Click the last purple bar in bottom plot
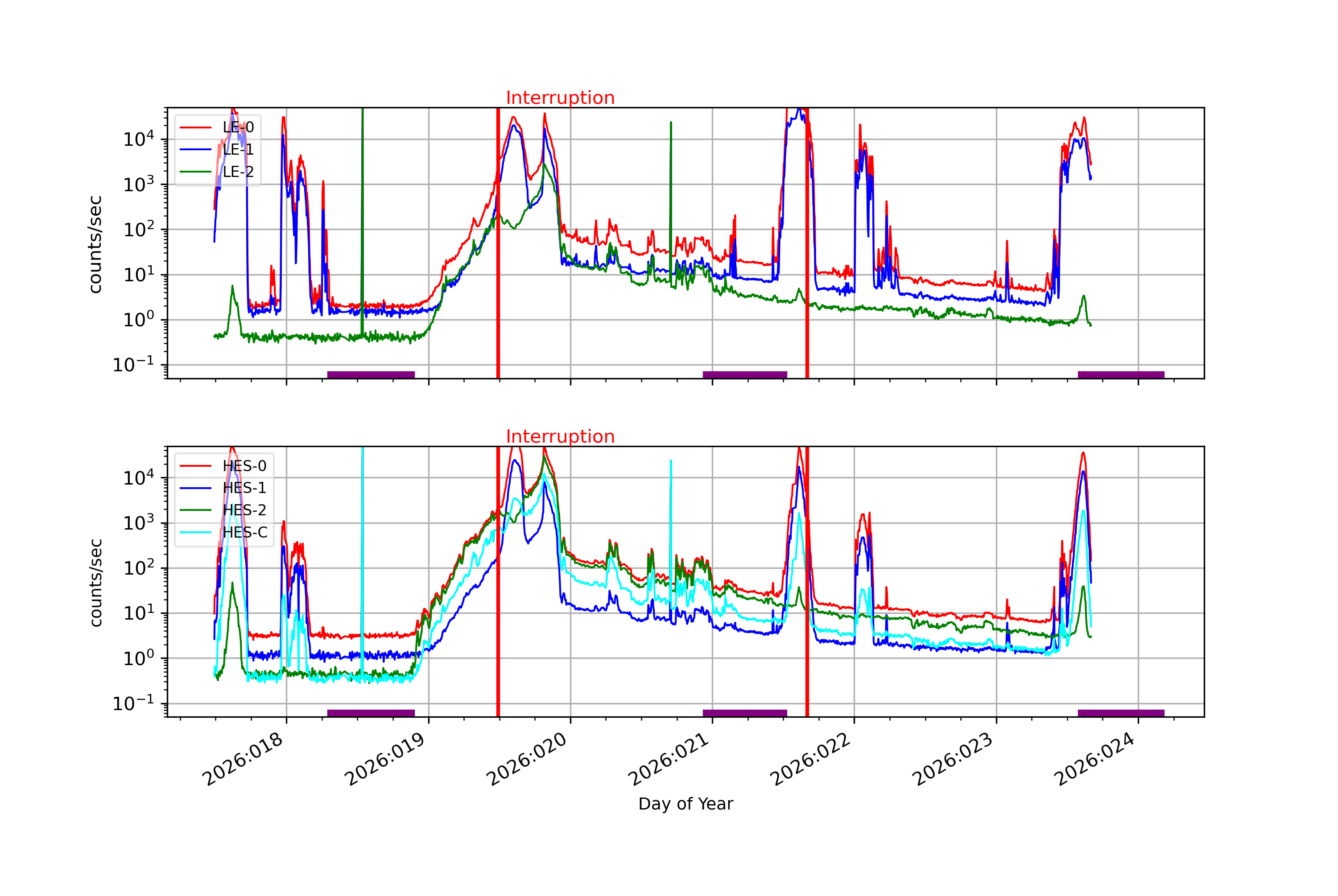1338x896 pixels. pos(1120,713)
